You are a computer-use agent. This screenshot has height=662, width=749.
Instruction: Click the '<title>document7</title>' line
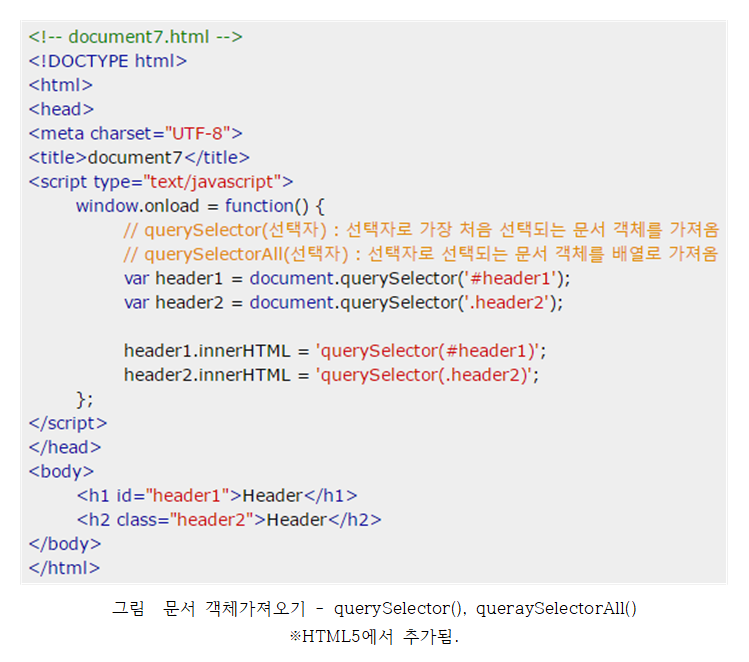tap(139, 158)
